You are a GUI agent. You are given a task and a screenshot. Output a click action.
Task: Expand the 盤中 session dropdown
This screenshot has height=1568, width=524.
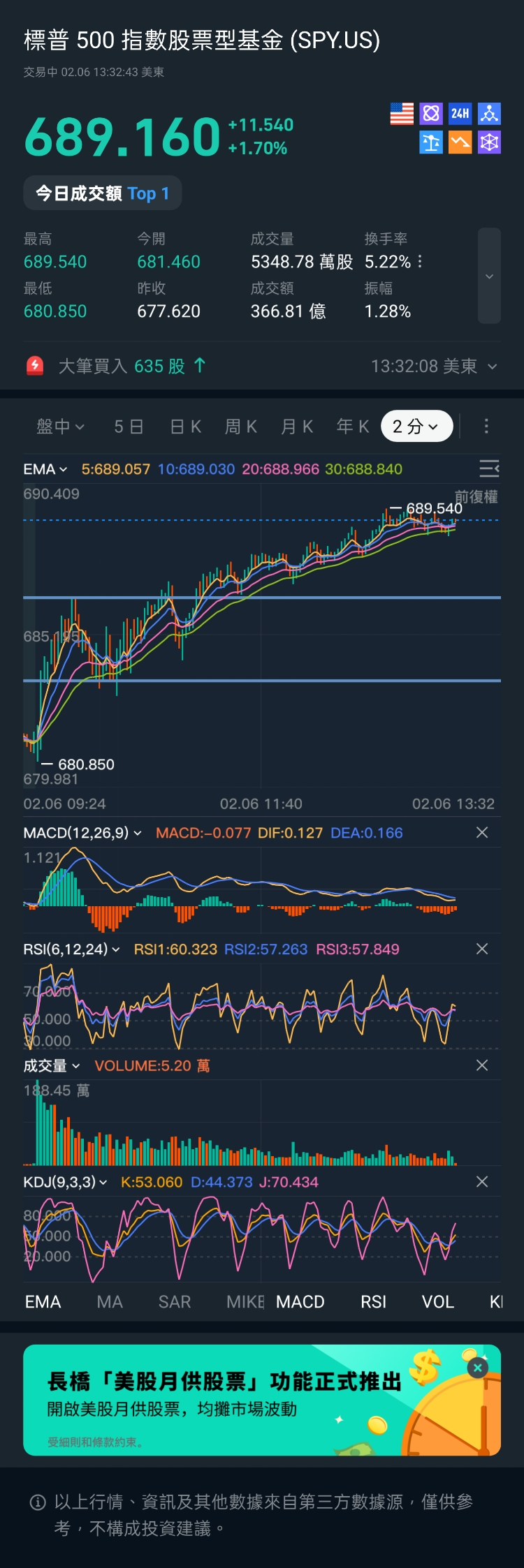[x=60, y=426]
